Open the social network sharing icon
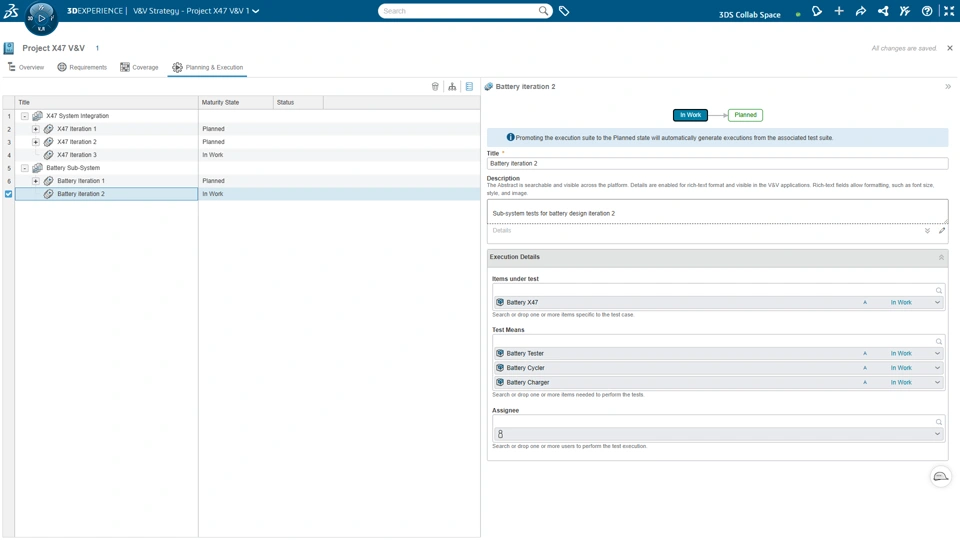Image resolution: width=960 pixels, height=540 pixels. pos(883,11)
